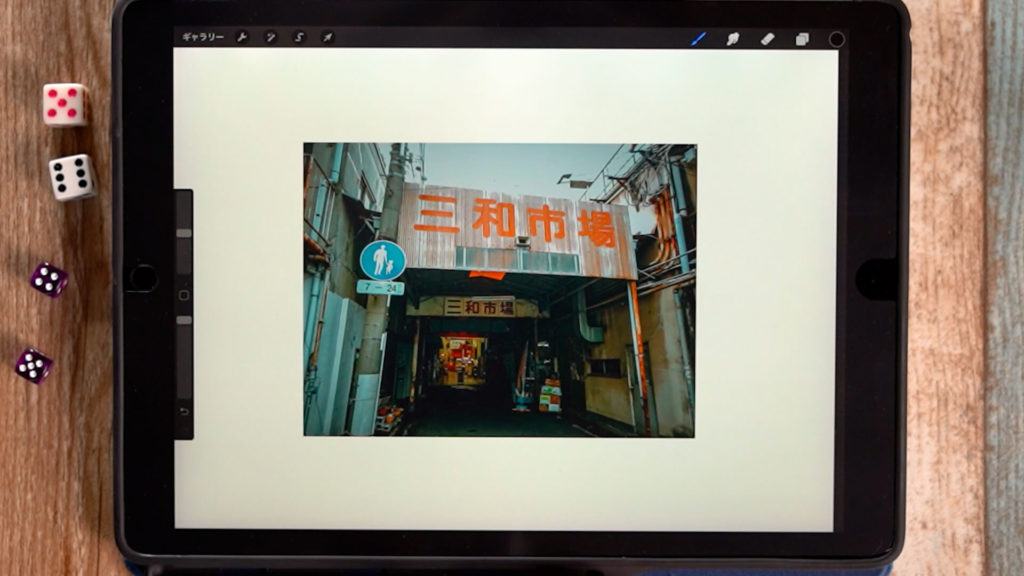
Task: Open the ギャラリー gallery view
Action: point(202,37)
